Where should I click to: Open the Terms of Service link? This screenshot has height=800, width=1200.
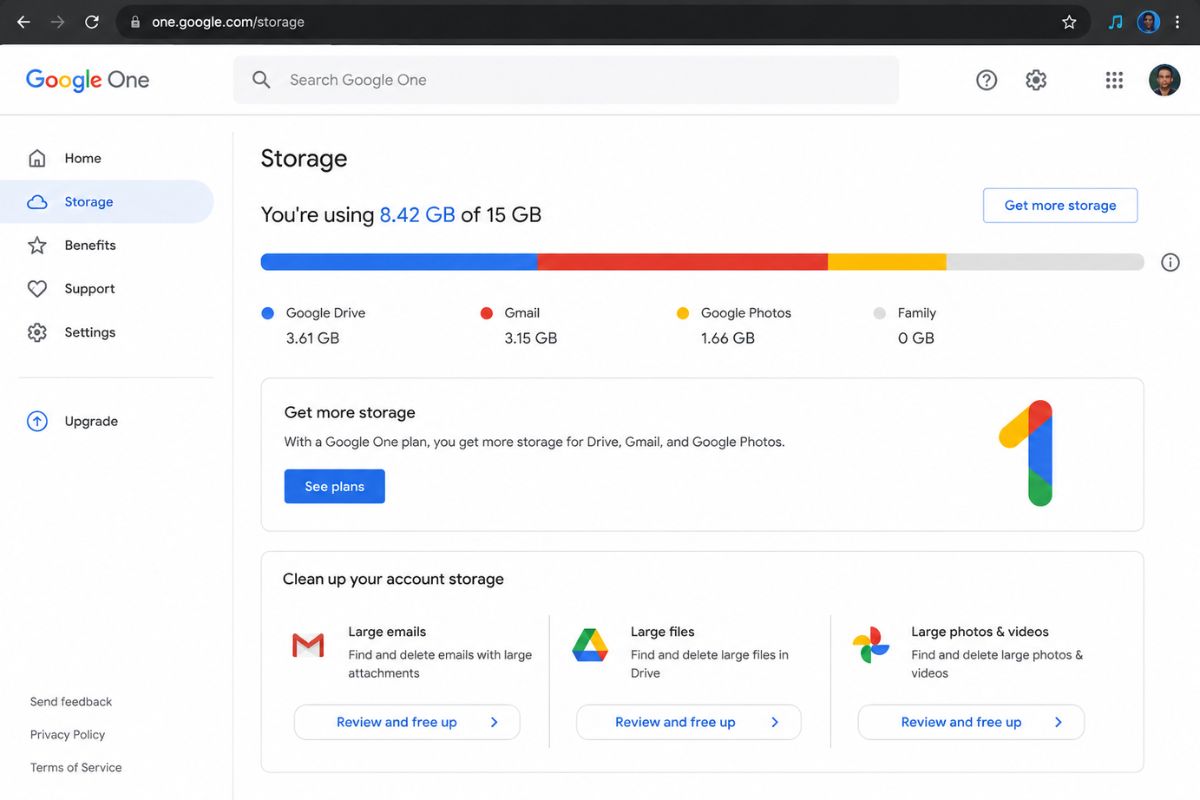(76, 768)
